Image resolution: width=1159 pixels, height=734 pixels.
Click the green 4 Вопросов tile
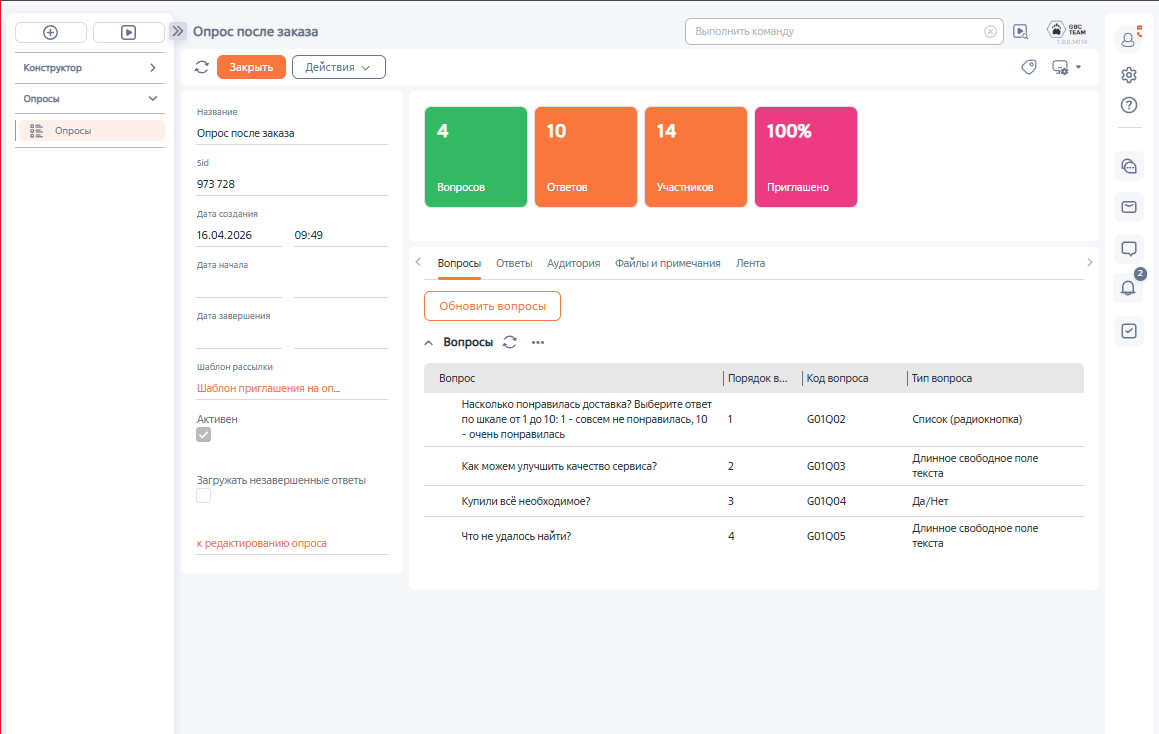(x=476, y=157)
